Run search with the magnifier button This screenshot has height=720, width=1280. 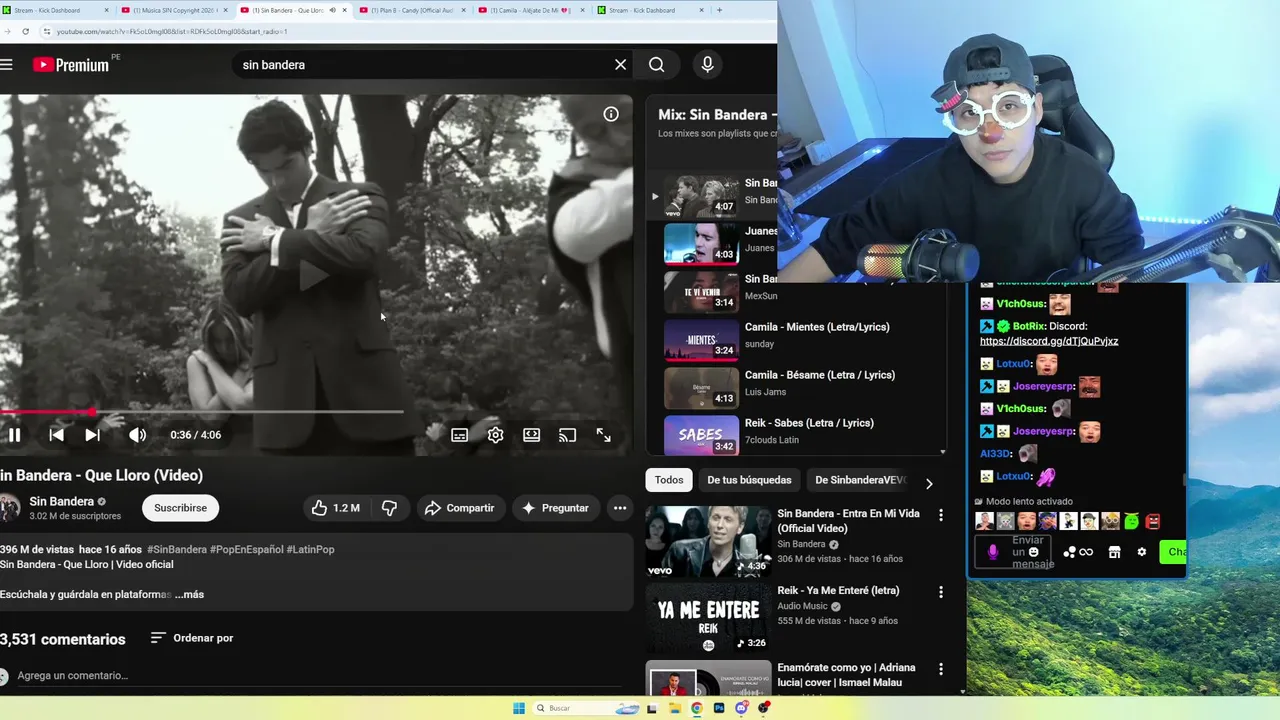point(656,65)
